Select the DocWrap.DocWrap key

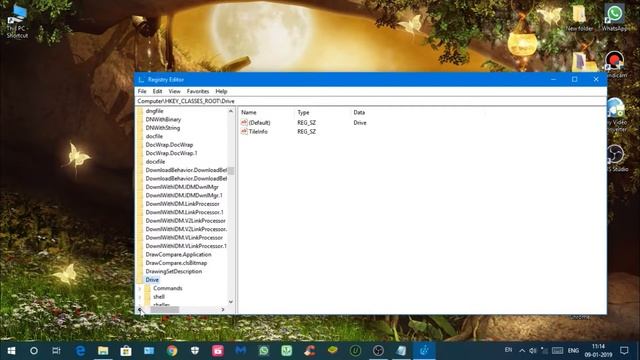click(169, 145)
